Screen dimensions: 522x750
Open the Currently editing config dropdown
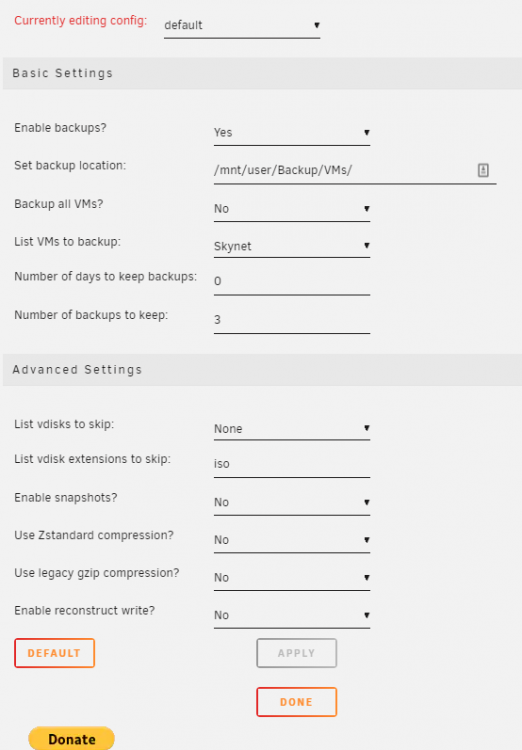[242, 25]
